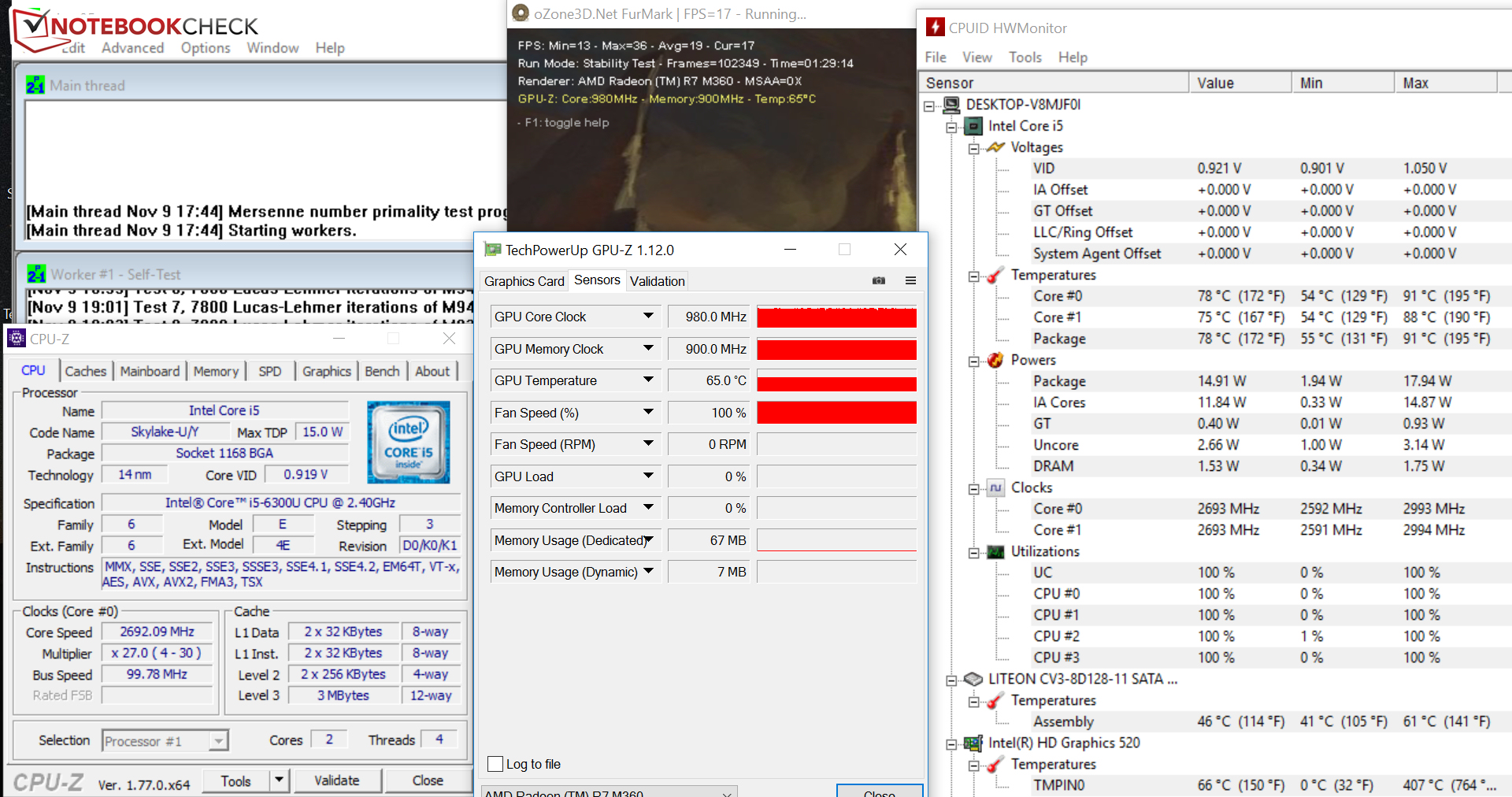1512x797 pixels.
Task: Click the GPU Core Clock red graph
Action: pos(836,317)
